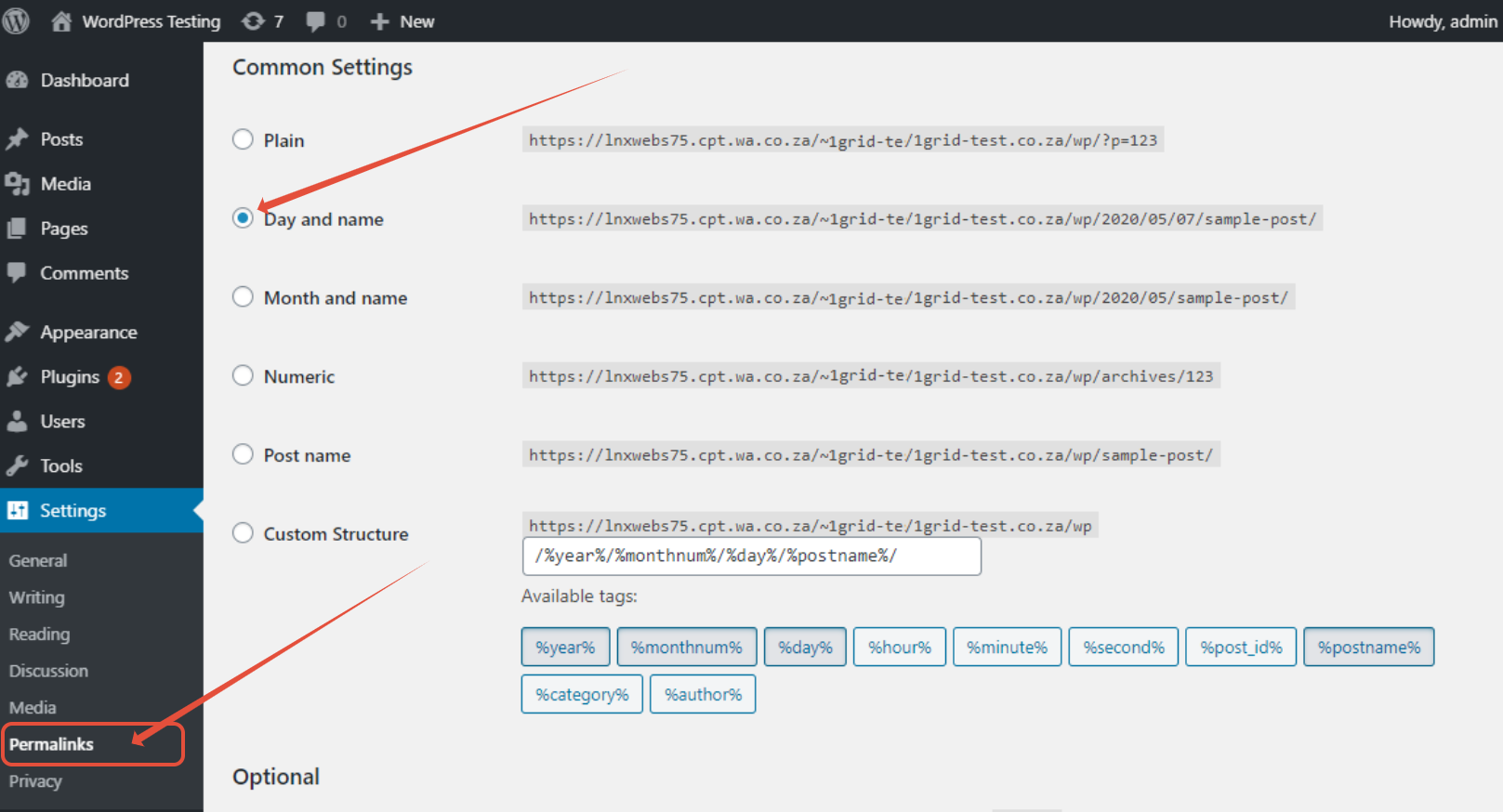Add the %postname% tag button
Viewport: 1503px width, 812px height.
click(x=1369, y=647)
